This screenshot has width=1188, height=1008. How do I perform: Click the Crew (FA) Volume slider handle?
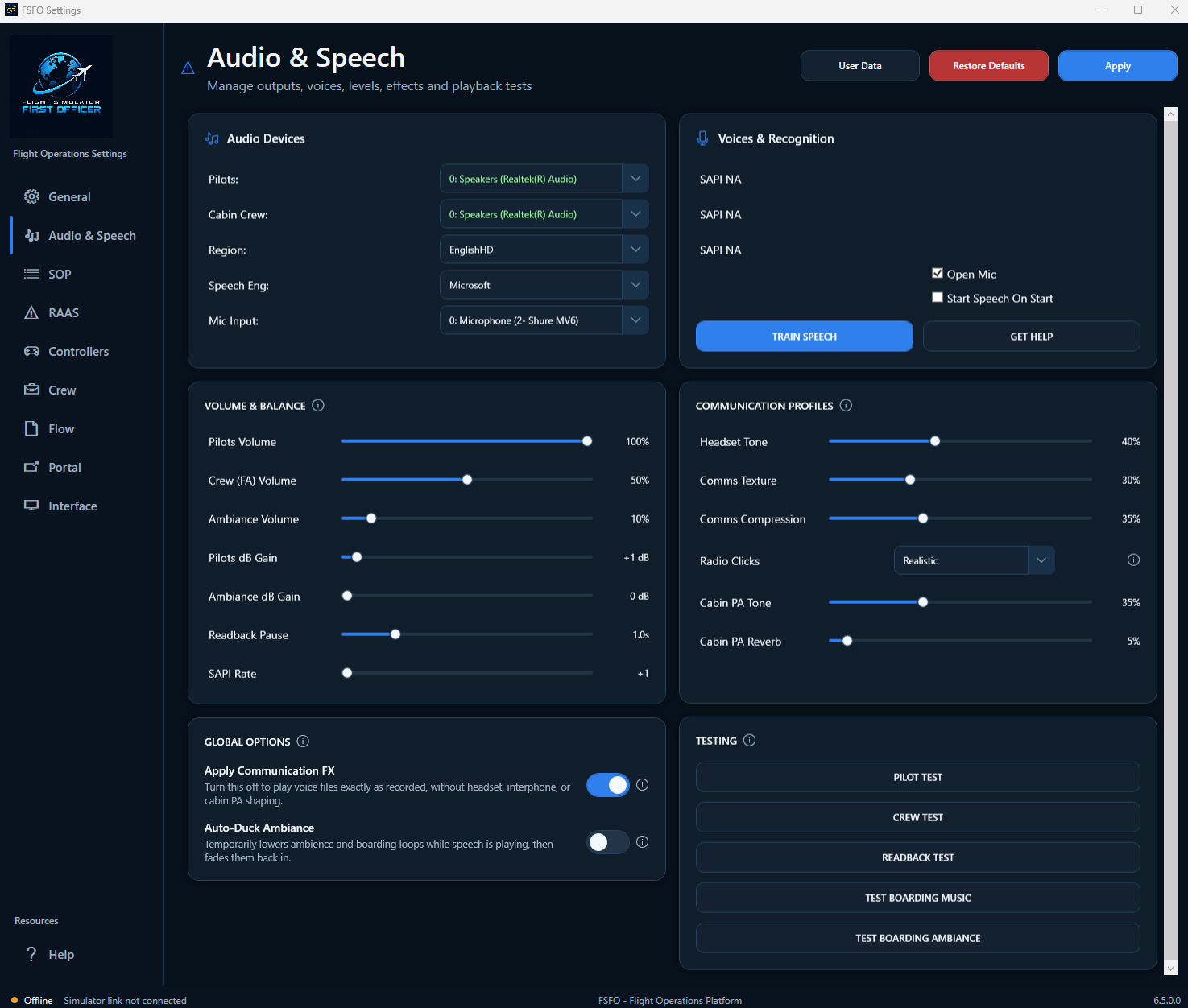pyautogui.click(x=467, y=480)
